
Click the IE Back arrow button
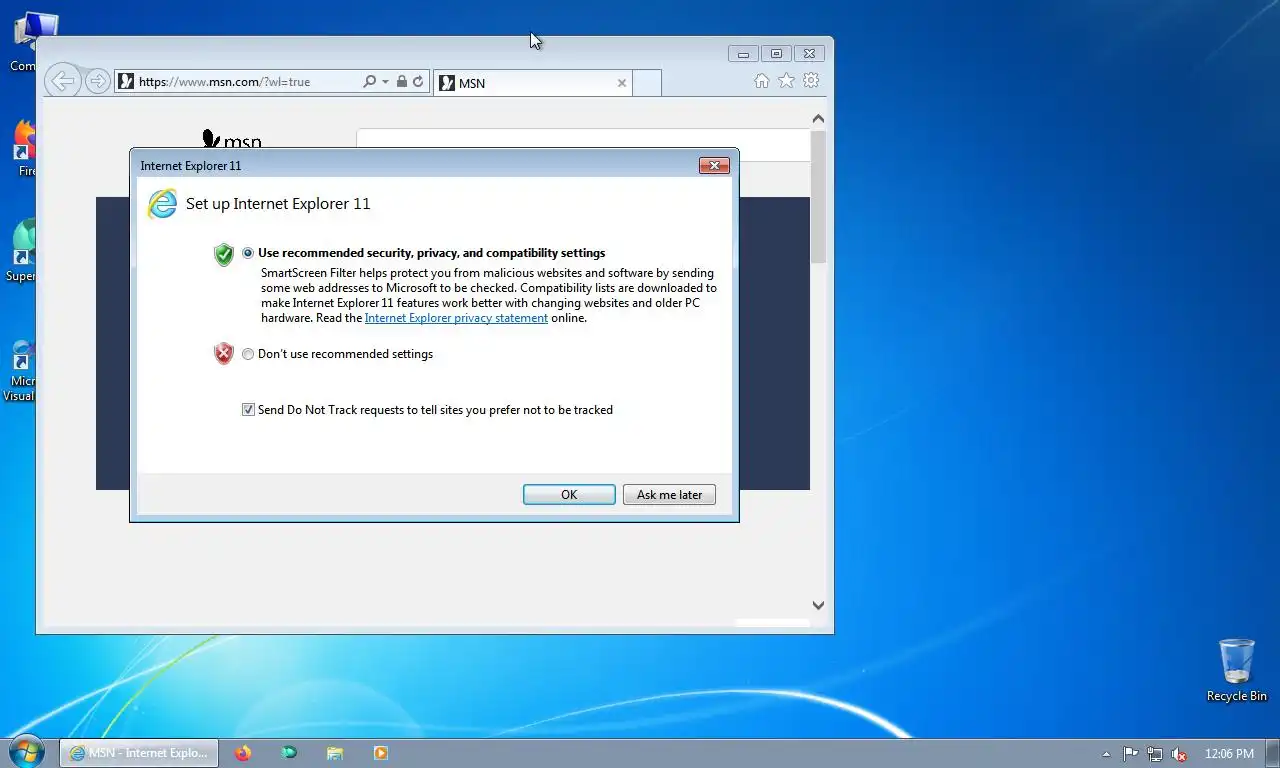pos(62,81)
